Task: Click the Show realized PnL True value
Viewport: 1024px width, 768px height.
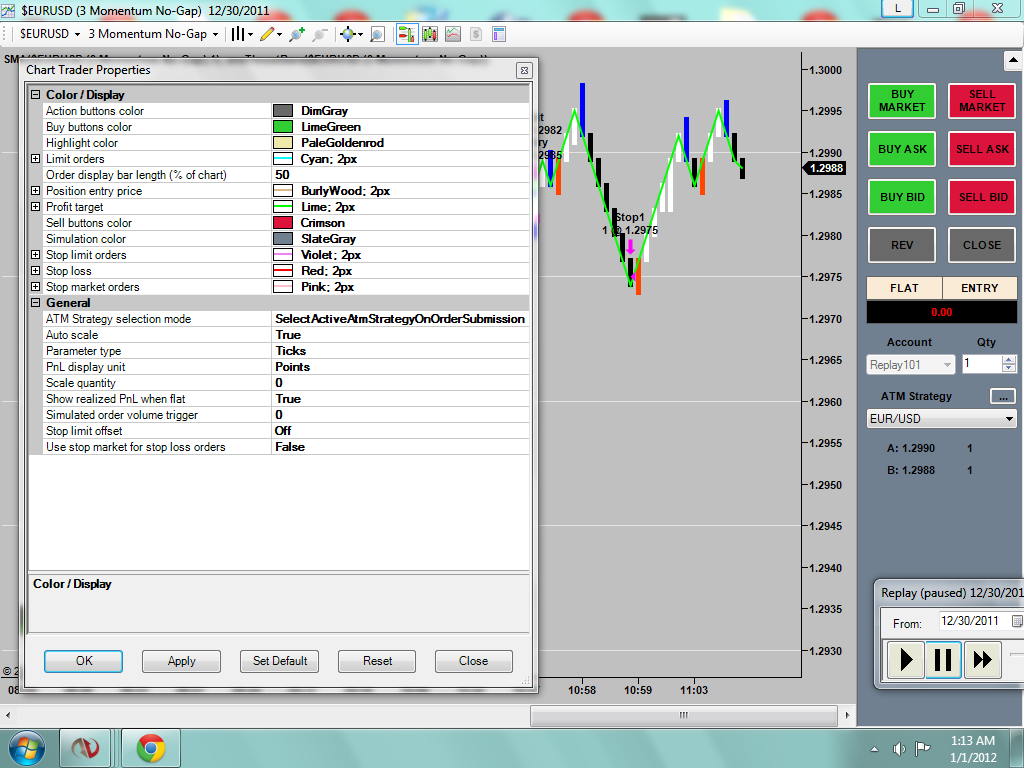Action: point(400,399)
